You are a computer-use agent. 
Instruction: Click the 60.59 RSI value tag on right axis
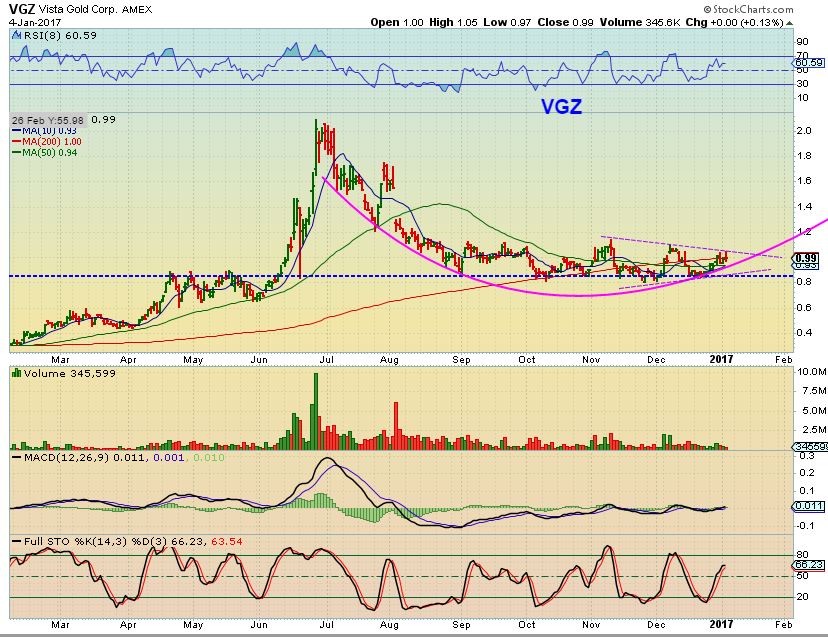coord(809,63)
